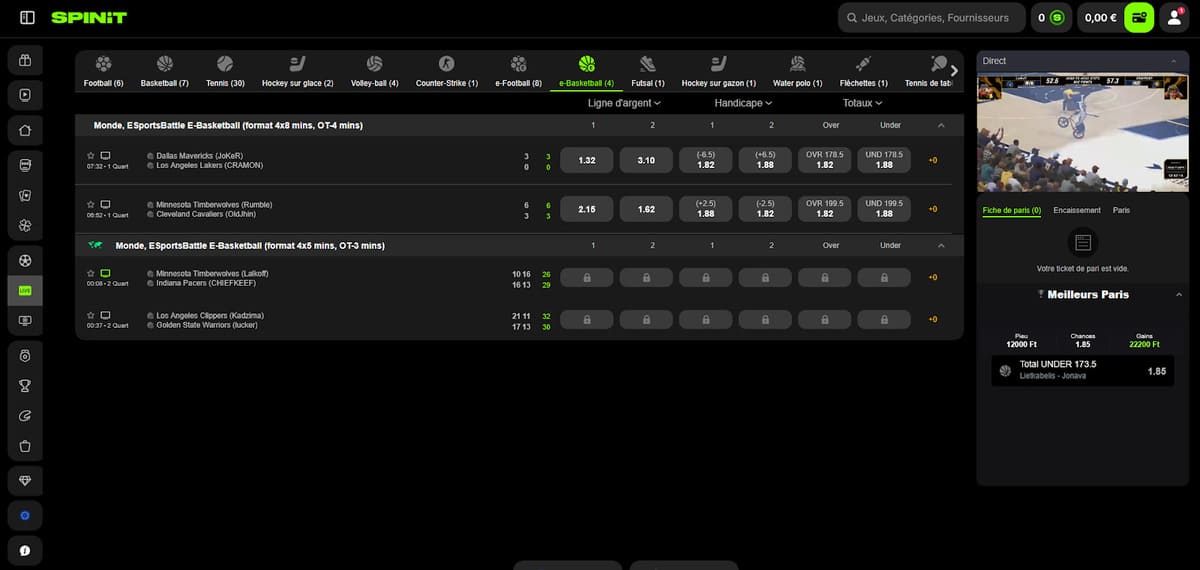1200x570 pixels.
Task: Expand +0 more markets for Dallas Mavericks match
Action: [933, 160]
